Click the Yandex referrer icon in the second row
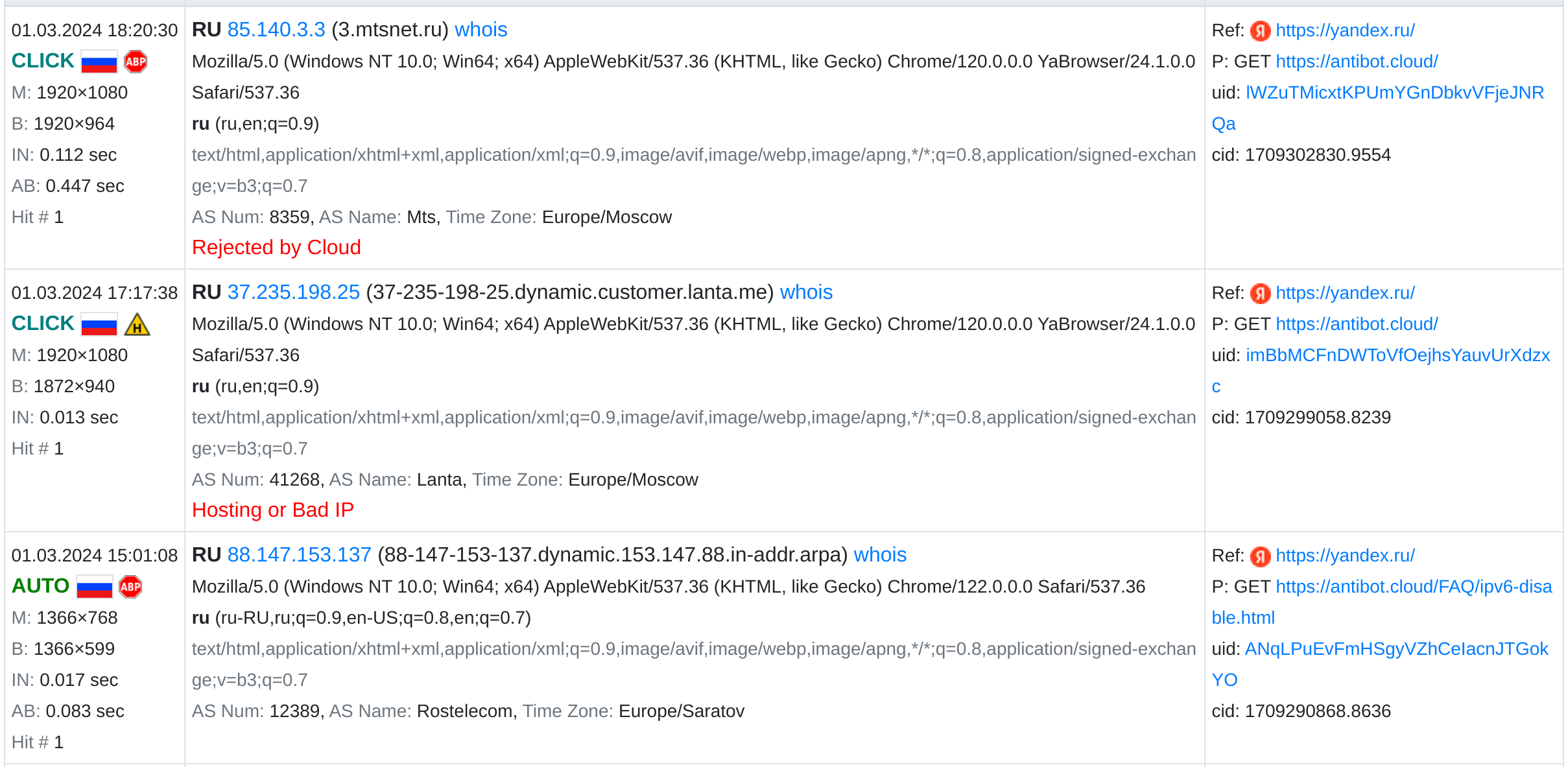Screen dimensions: 1568x767 (x=1260, y=293)
